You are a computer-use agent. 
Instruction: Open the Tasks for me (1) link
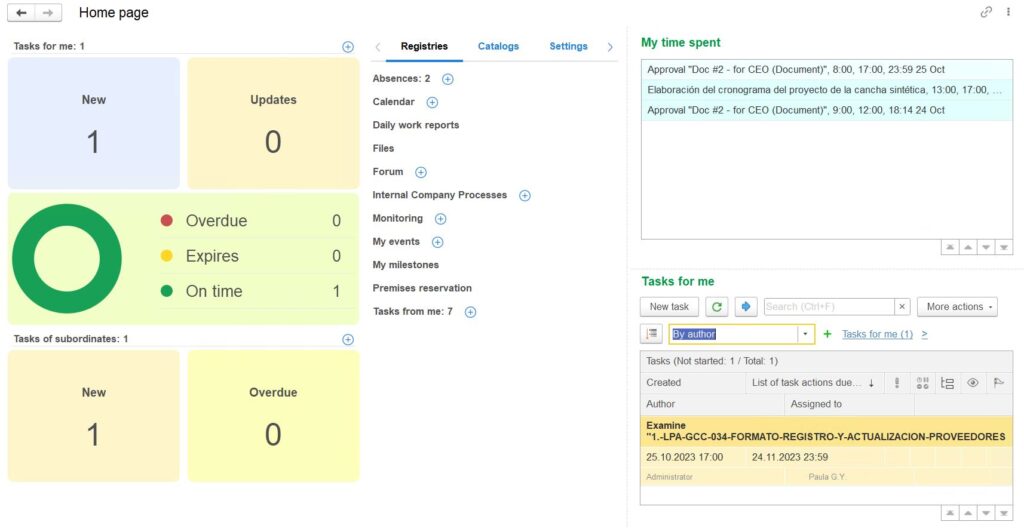tap(877, 334)
